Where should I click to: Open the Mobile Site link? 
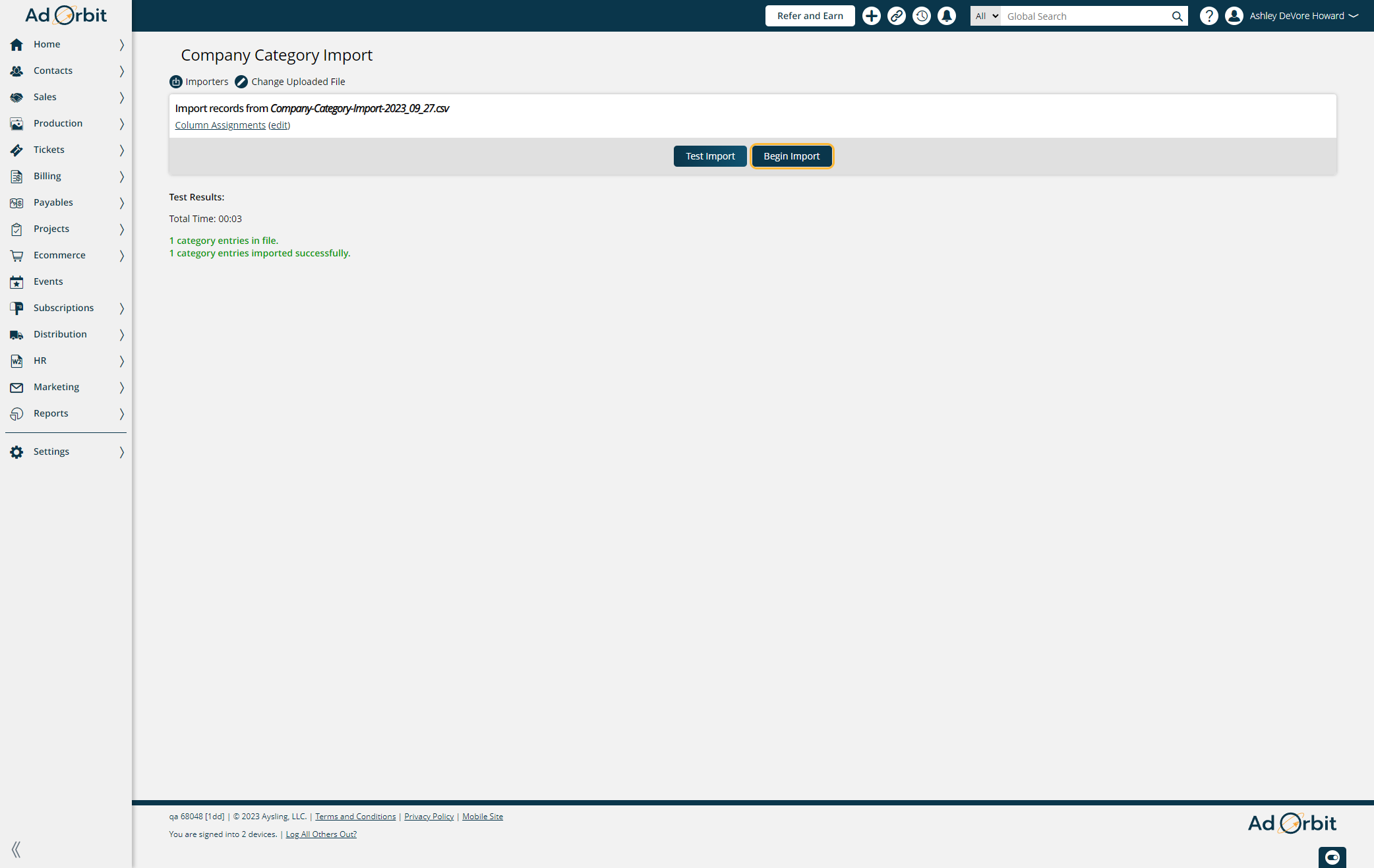pos(483,817)
